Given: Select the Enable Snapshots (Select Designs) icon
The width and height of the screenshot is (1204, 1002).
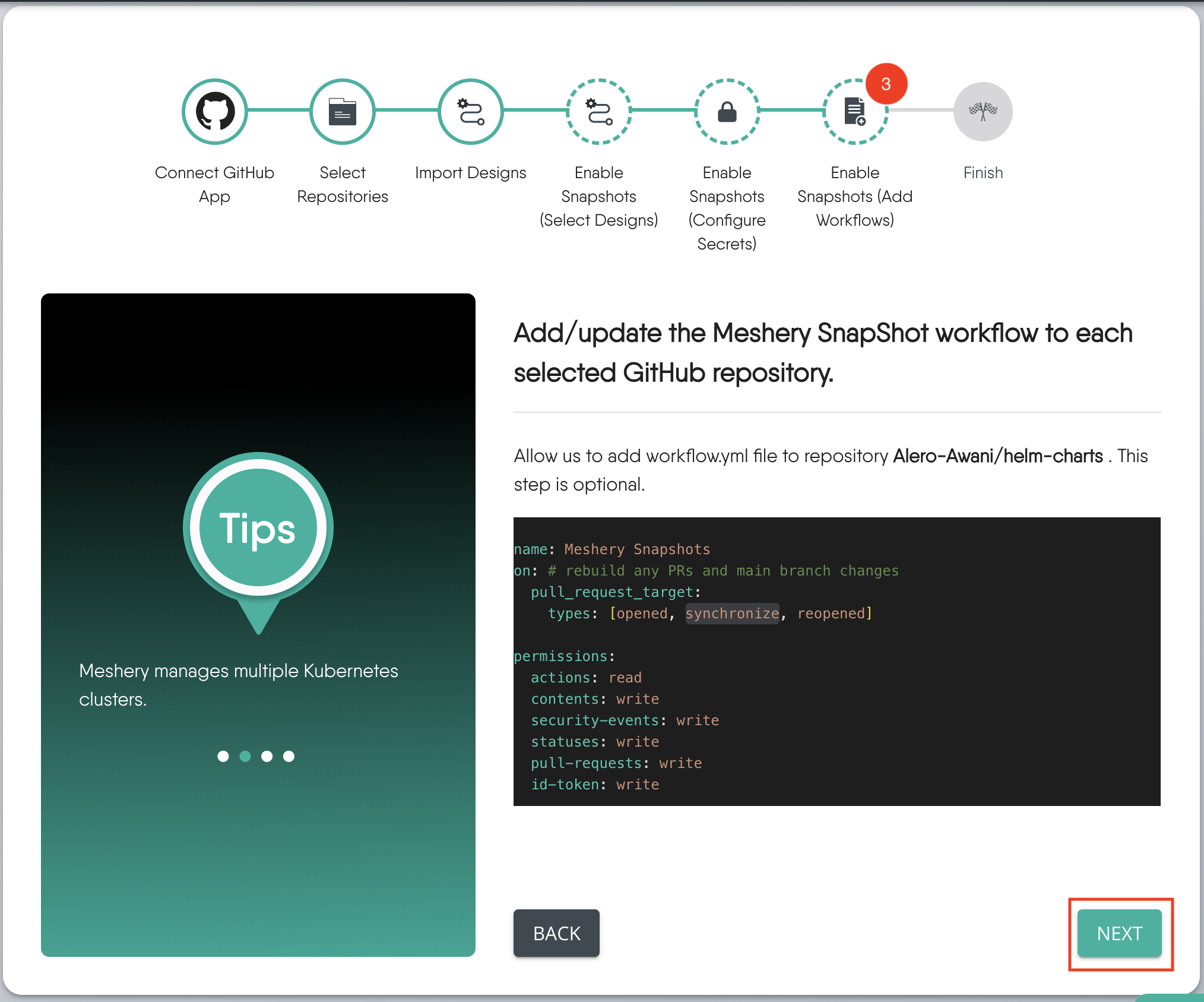Looking at the screenshot, I should tap(598, 112).
